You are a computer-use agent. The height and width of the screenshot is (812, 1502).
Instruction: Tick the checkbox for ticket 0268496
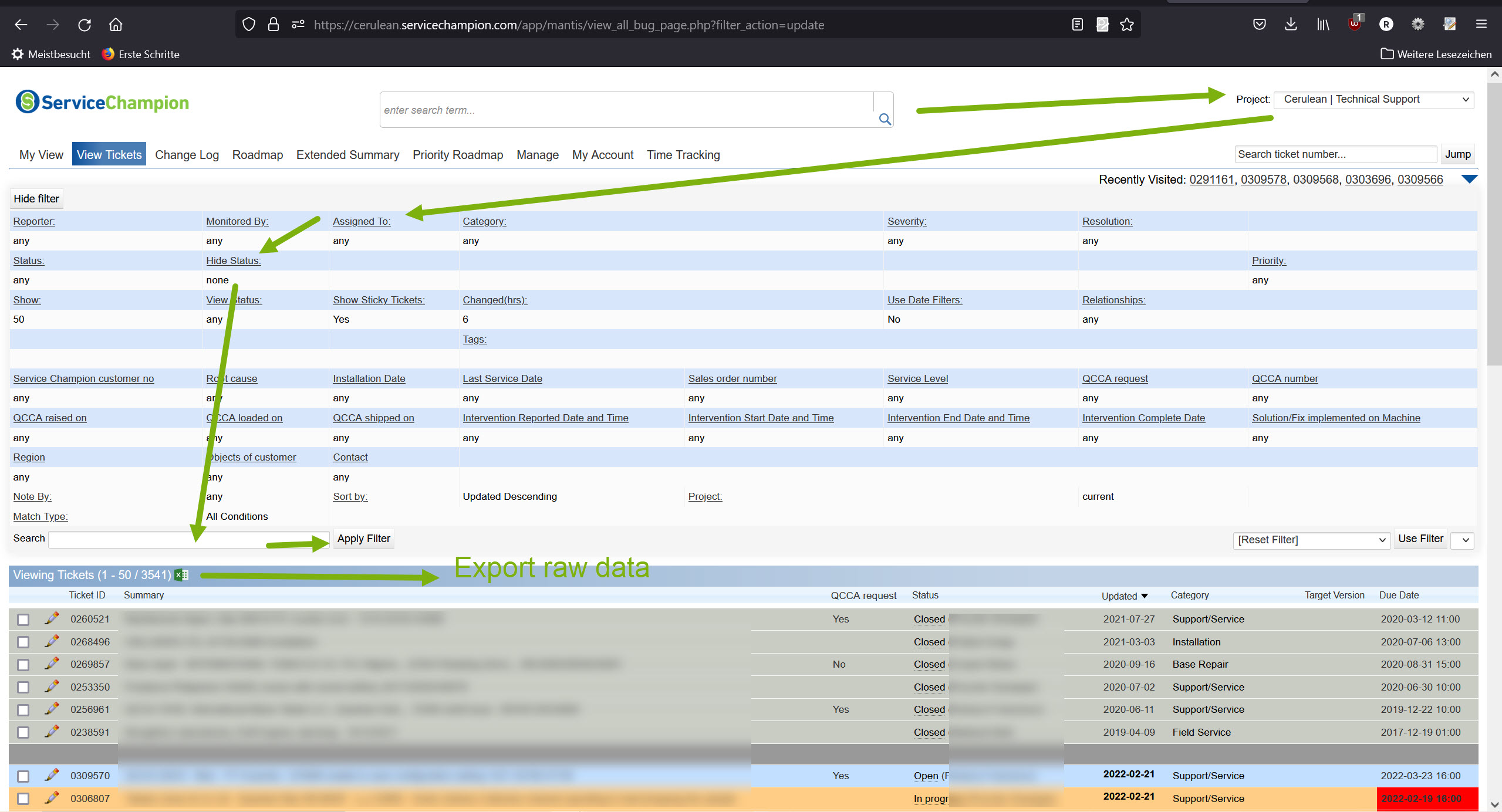click(23, 642)
